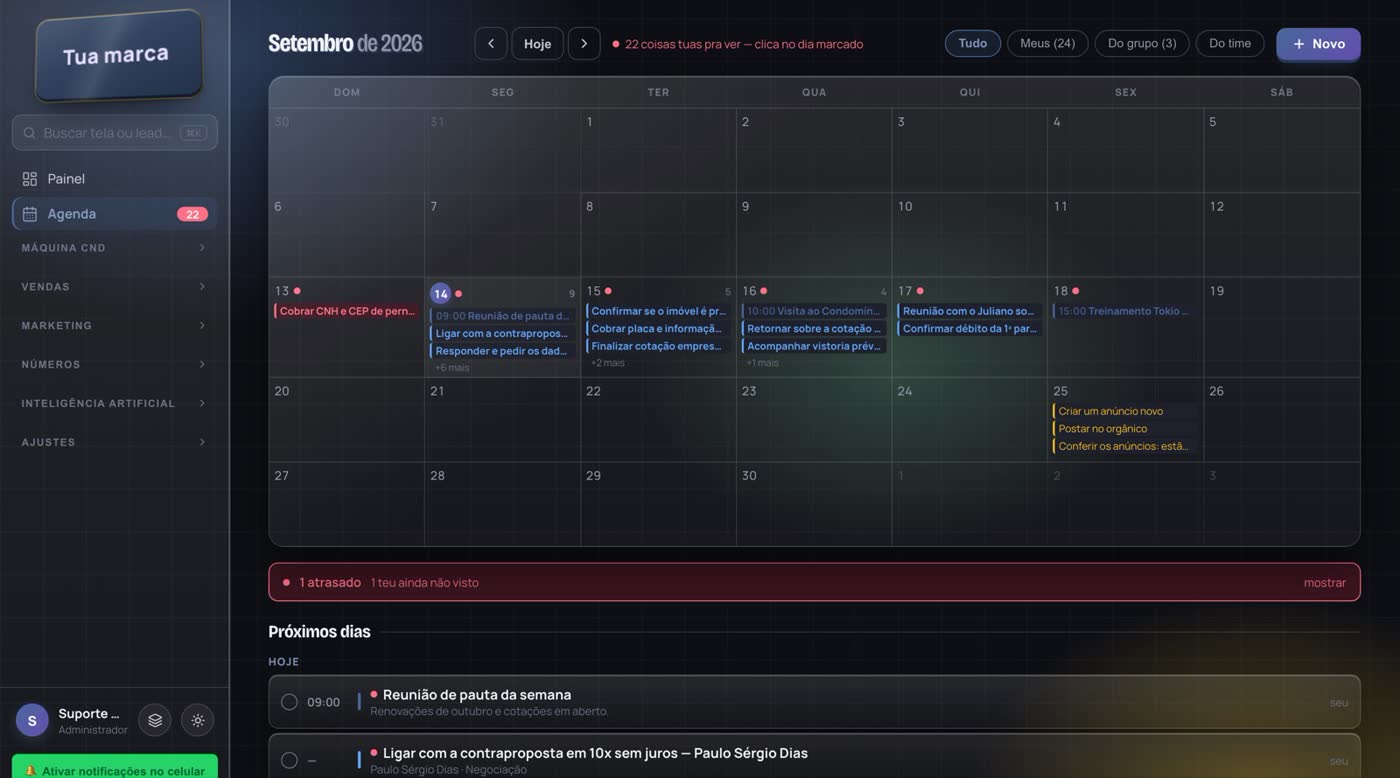Image resolution: width=1400 pixels, height=778 pixels.
Task: Click the search magnifier icon
Action: (x=29, y=133)
